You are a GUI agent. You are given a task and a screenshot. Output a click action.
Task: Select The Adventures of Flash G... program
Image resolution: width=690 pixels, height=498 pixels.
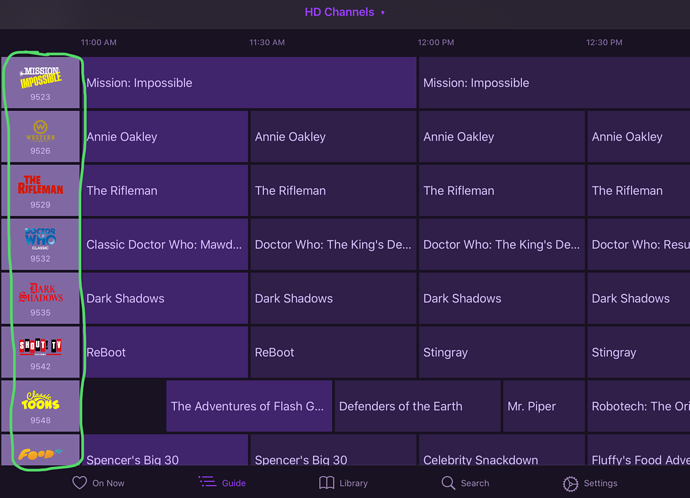(249, 406)
